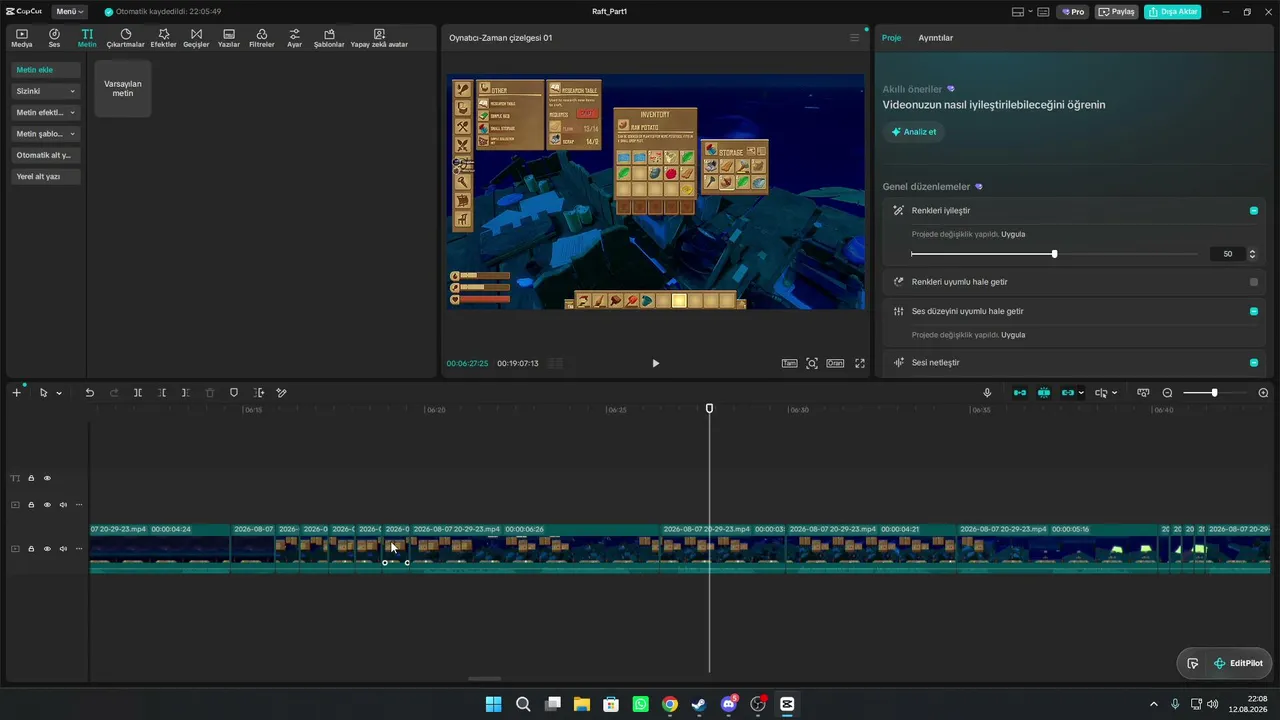Switch to the Ses (audio) tab
This screenshot has width=1280, height=720.
54,38
